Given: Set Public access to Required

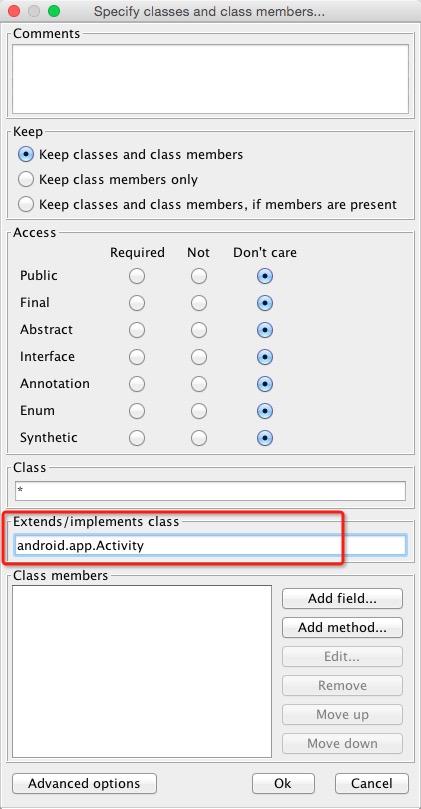Looking at the screenshot, I should (137, 277).
